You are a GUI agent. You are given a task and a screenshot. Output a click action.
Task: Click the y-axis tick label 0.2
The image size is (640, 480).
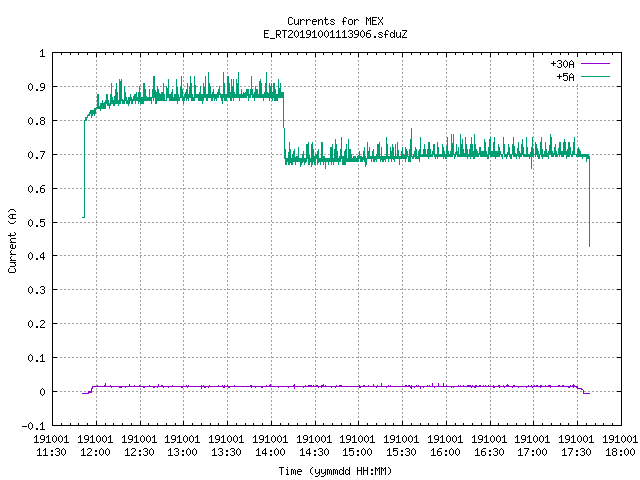36,324
